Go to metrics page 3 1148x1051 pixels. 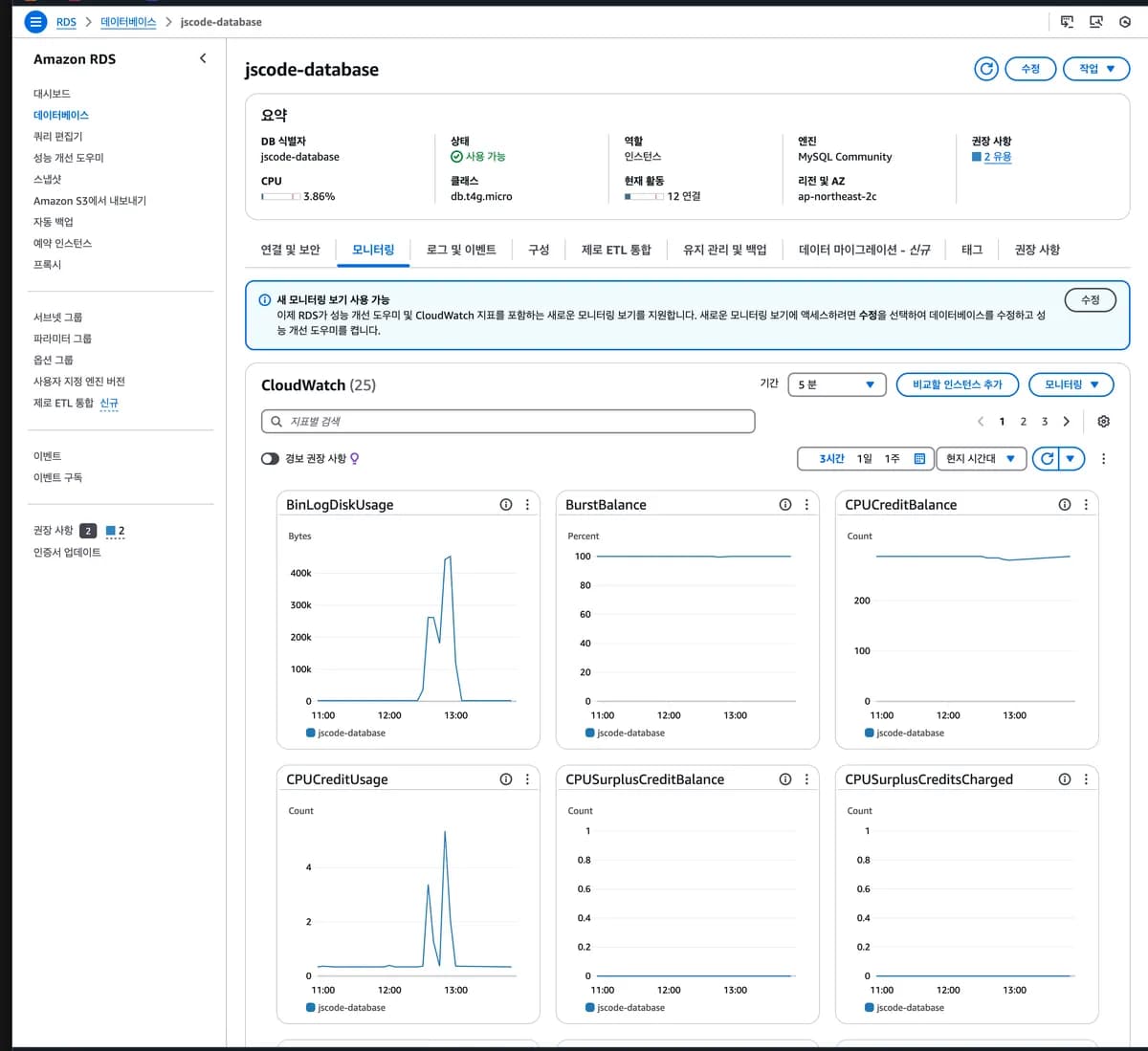(1045, 422)
